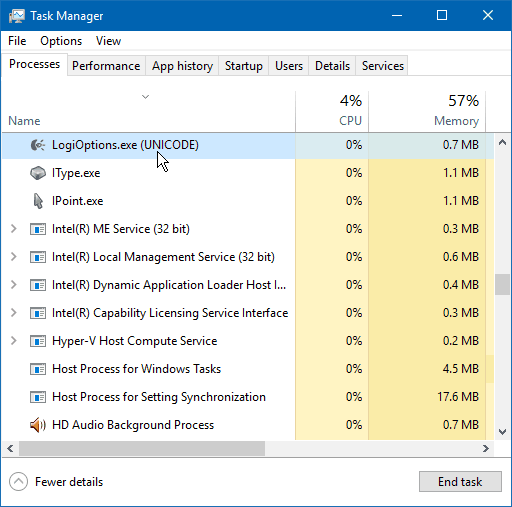Image resolution: width=512 pixels, height=507 pixels.
Task: Select Host Process for Windows Tasks name
Action: 137,369
